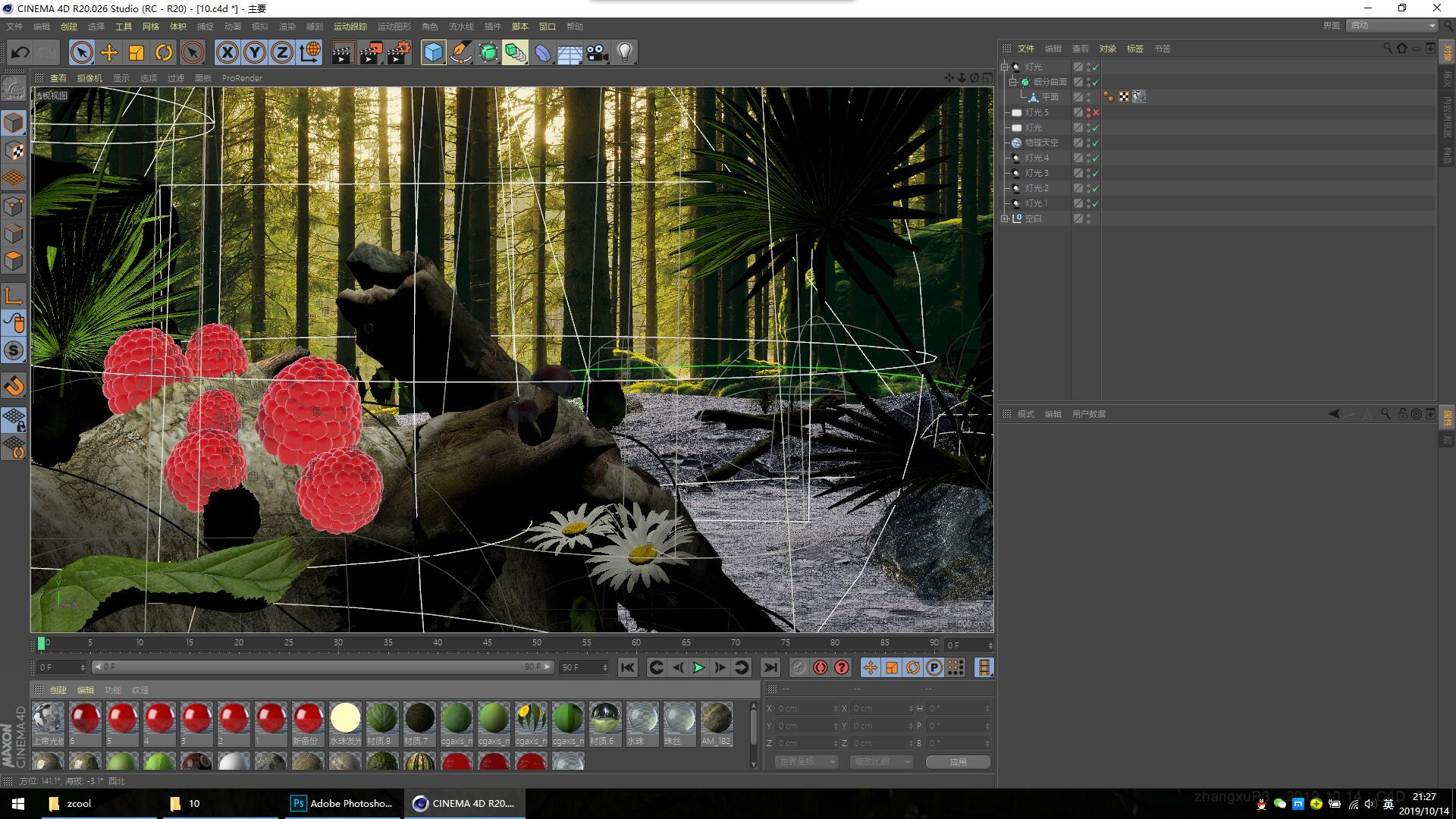Screen dimensions: 1456x819
Task: Select the Rotate tool
Action: [x=164, y=52]
